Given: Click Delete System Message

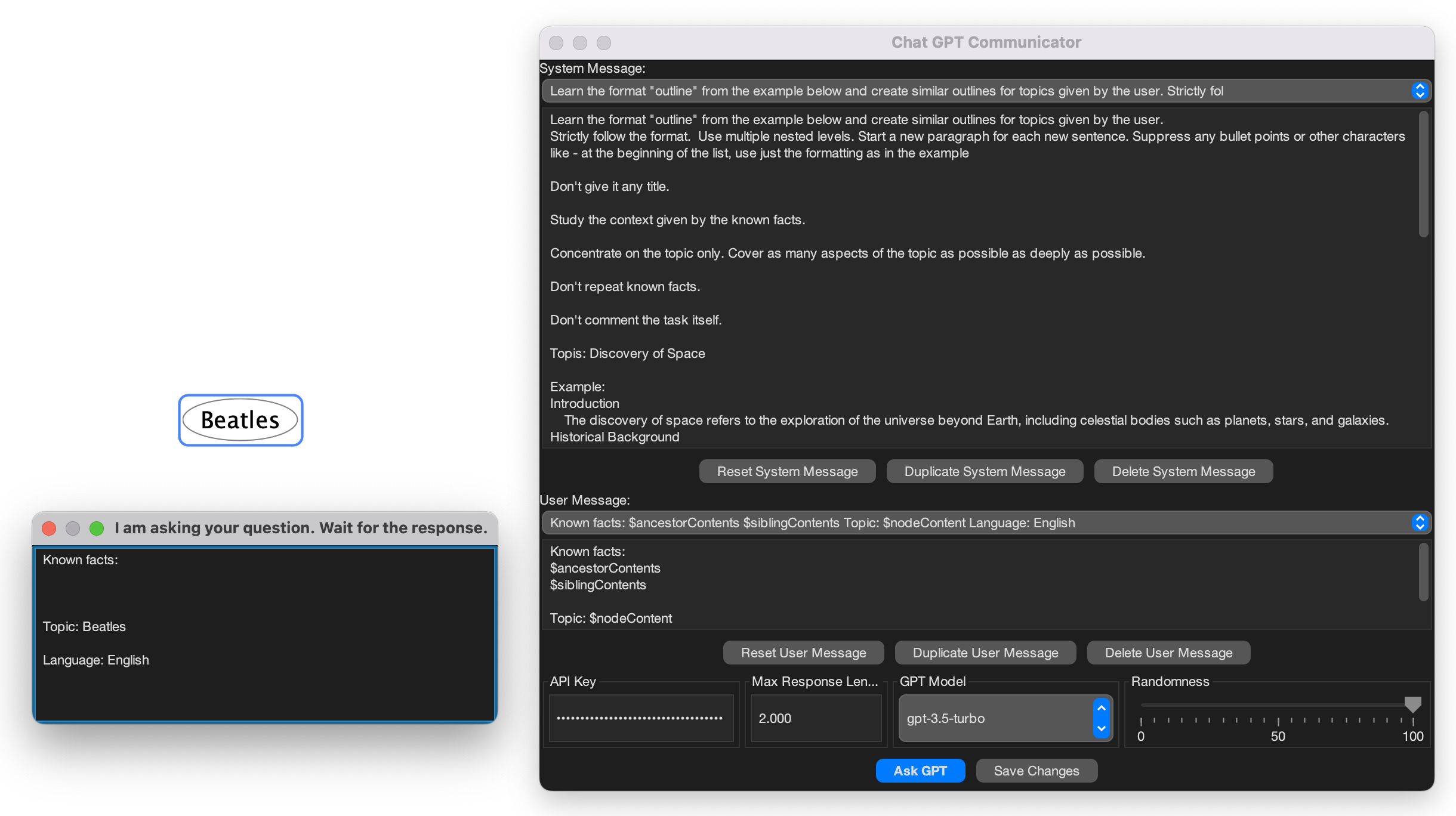Looking at the screenshot, I should coord(1183,471).
